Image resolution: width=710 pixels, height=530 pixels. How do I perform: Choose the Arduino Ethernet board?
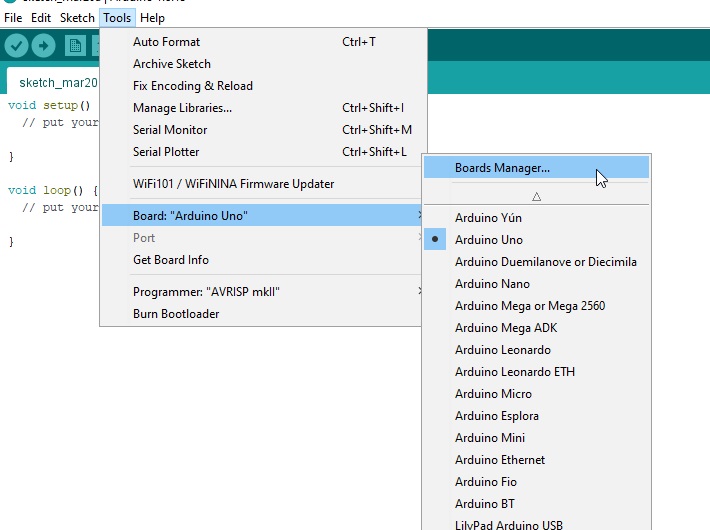pyautogui.click(x=537, y=459)
